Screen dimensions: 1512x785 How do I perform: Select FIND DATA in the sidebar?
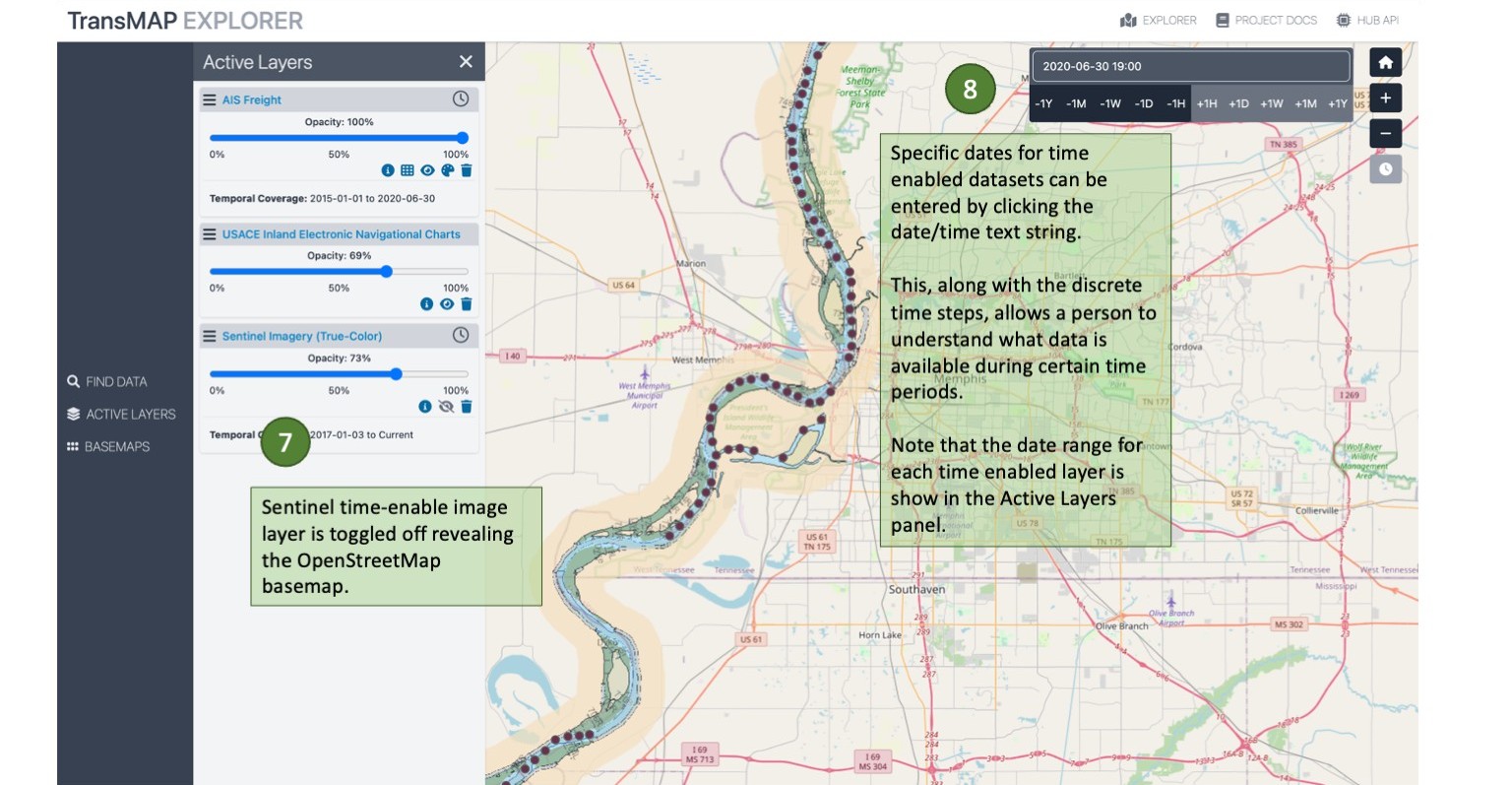[107, 381]
